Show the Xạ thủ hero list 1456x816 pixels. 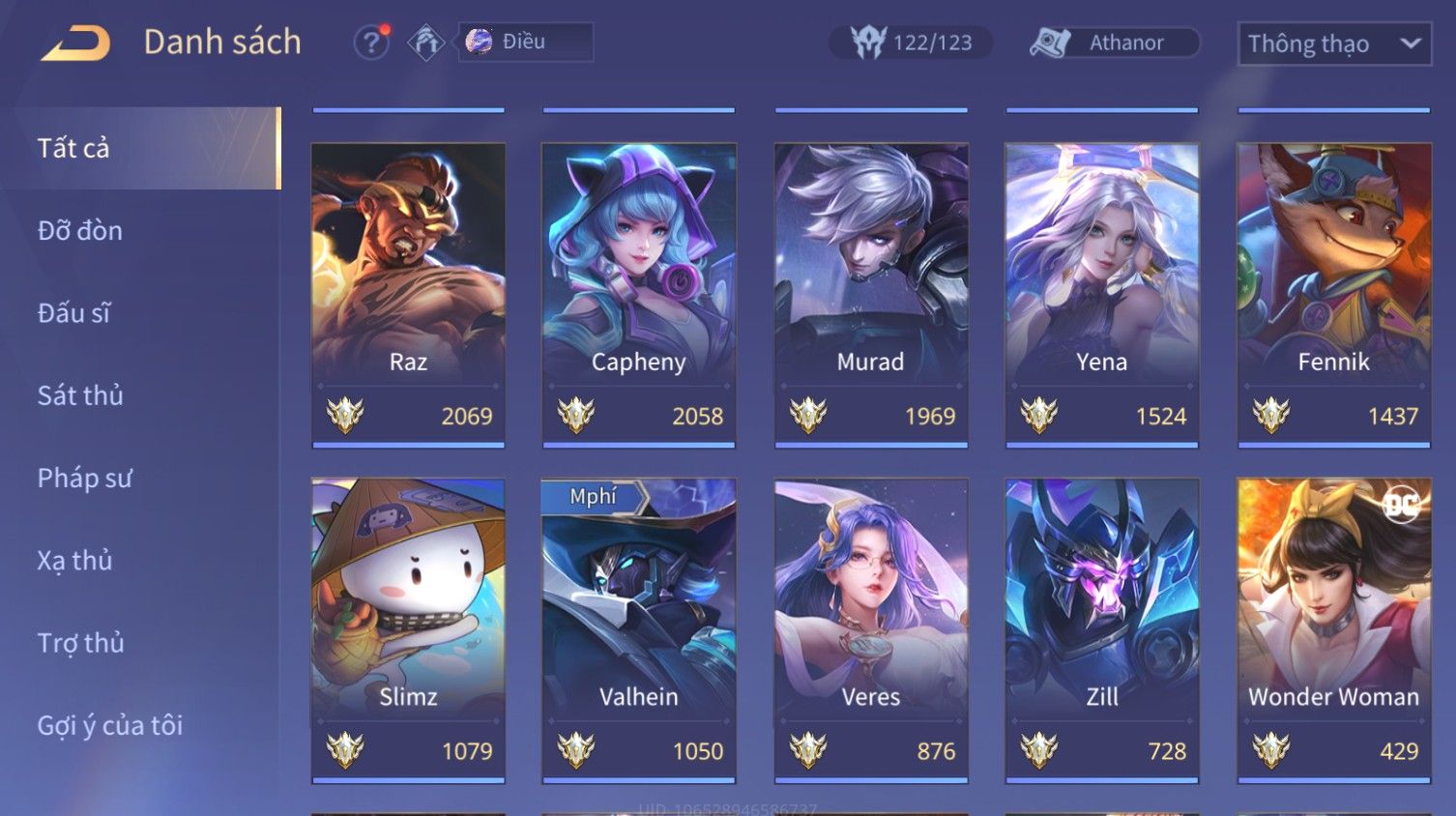(74, 561)
